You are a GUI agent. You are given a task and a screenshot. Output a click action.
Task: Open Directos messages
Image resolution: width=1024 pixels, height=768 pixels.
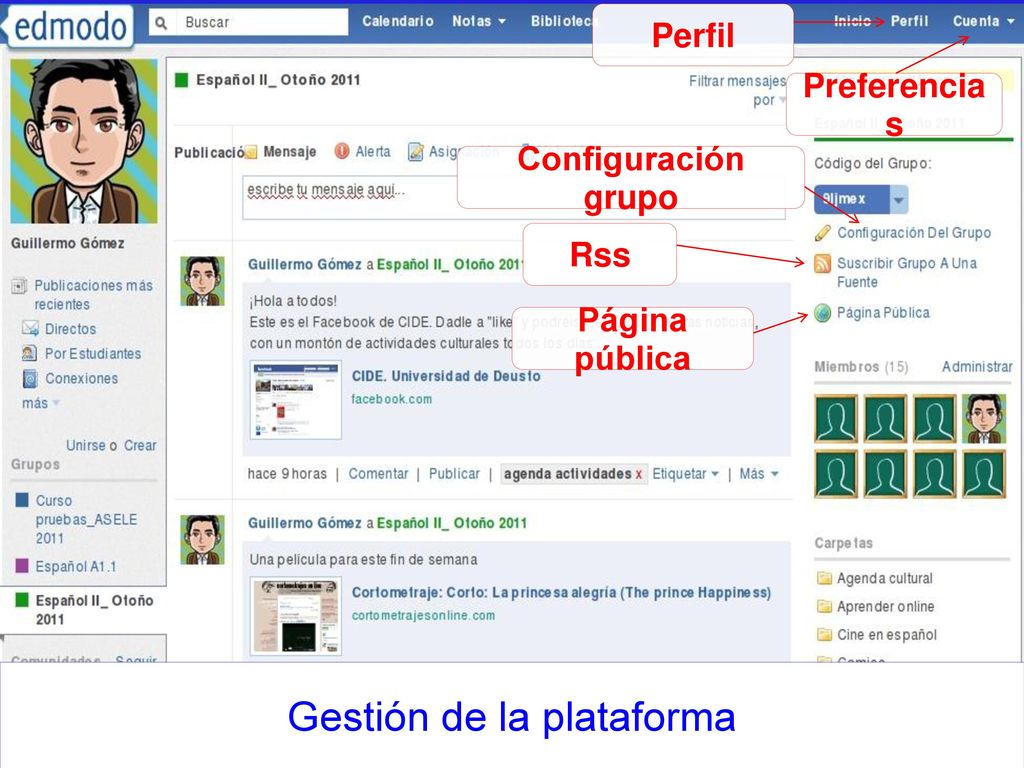point(71,329)
